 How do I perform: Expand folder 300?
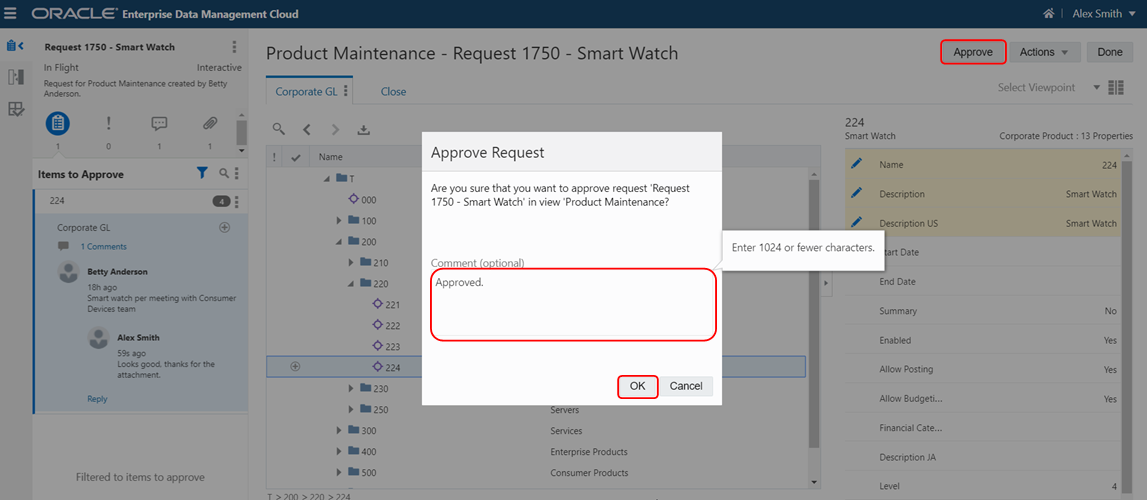339,431
